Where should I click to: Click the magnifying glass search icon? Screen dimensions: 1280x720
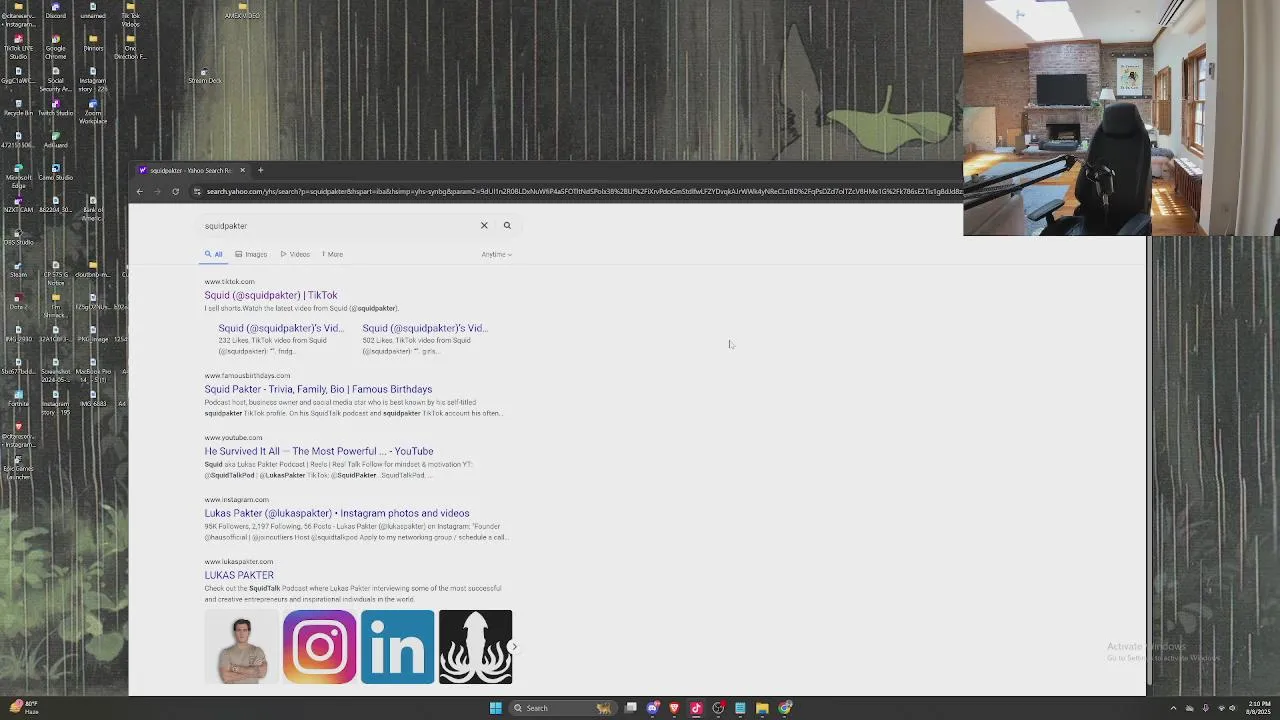pyautogui.click(x=507, y=225)
